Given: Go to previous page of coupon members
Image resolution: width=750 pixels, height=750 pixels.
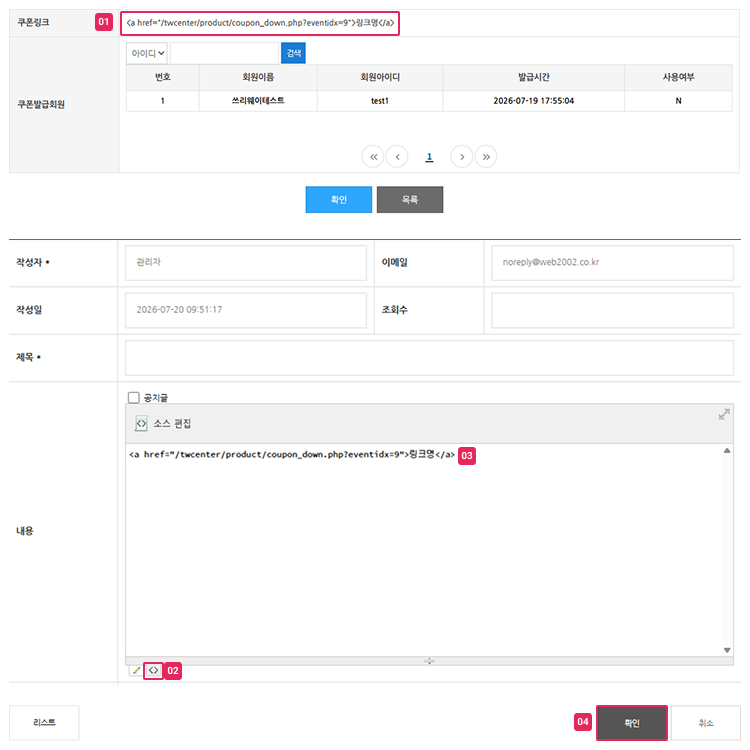Looking at the screenshot, I should pyautogui.click(x=397, y=157).
